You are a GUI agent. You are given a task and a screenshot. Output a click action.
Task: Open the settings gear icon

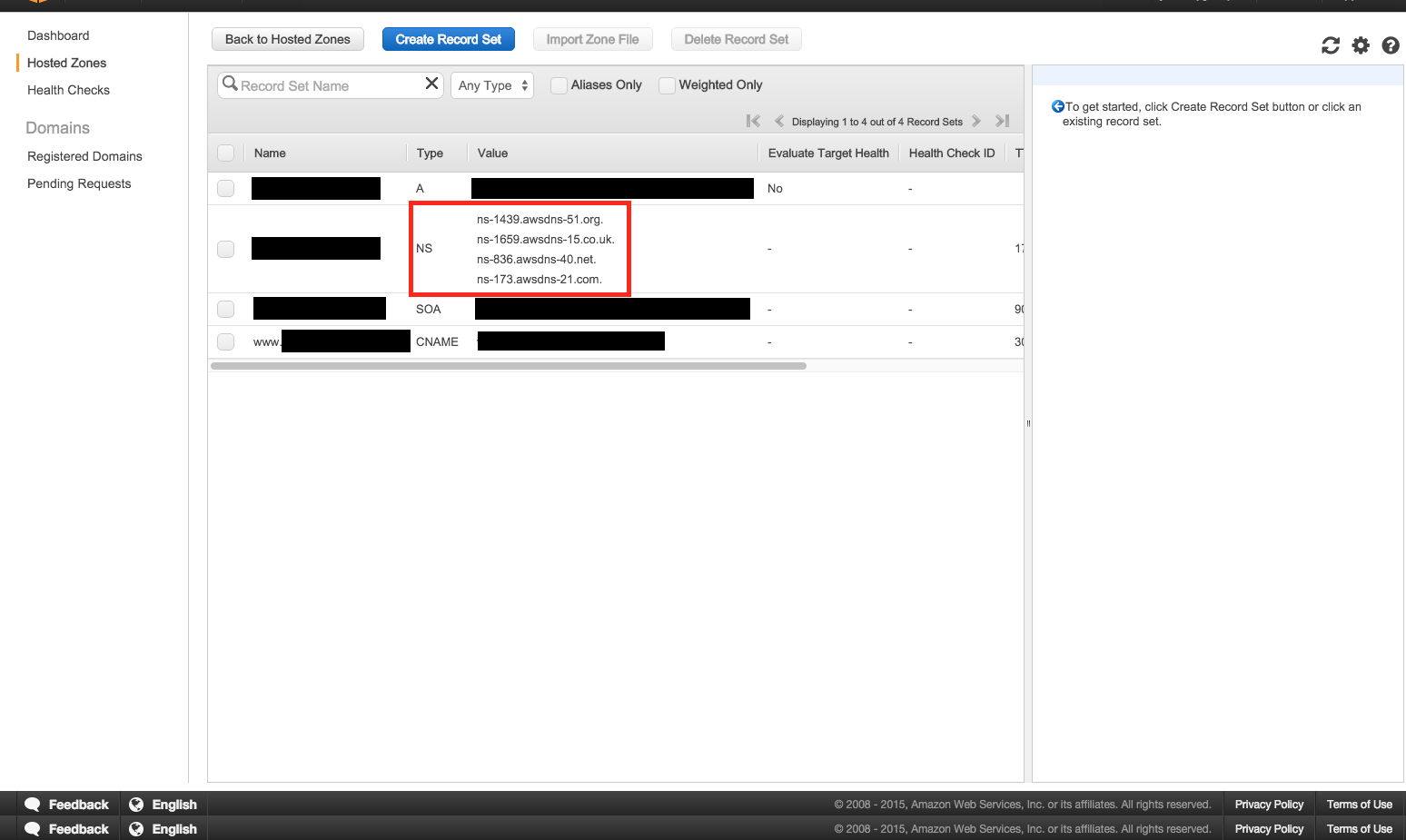(1361, 45)
